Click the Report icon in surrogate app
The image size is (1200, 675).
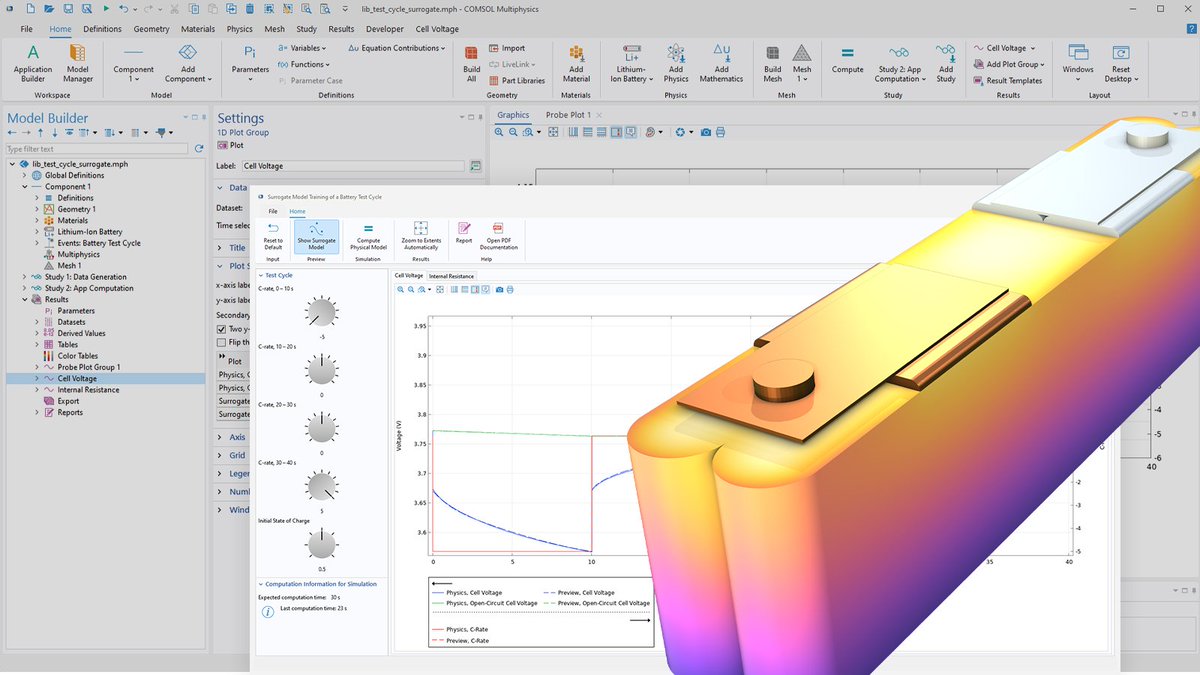click(464, 233)
